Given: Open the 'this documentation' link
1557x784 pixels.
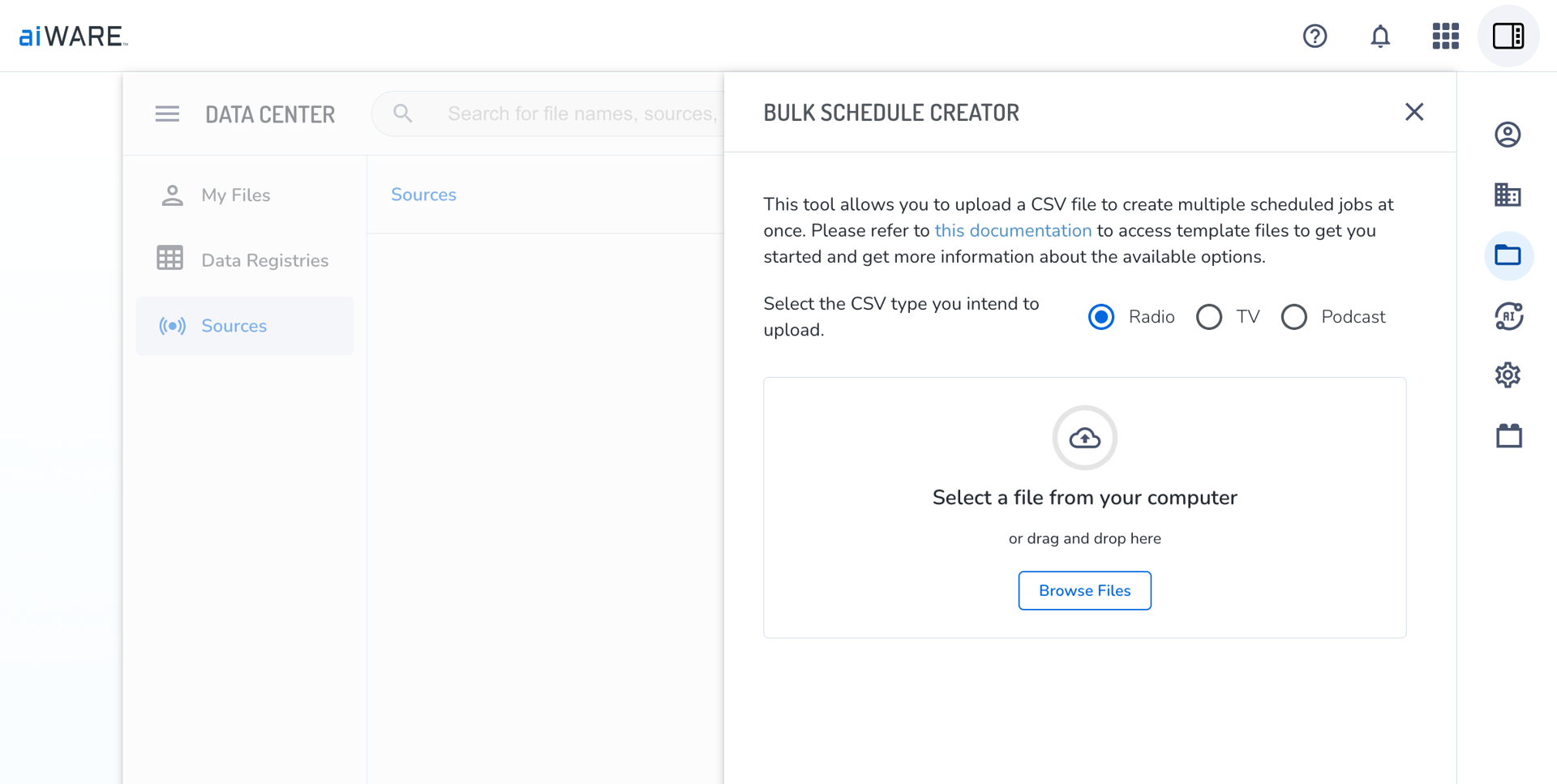Looking at the screenshot, I should (x=1013, y=231).
